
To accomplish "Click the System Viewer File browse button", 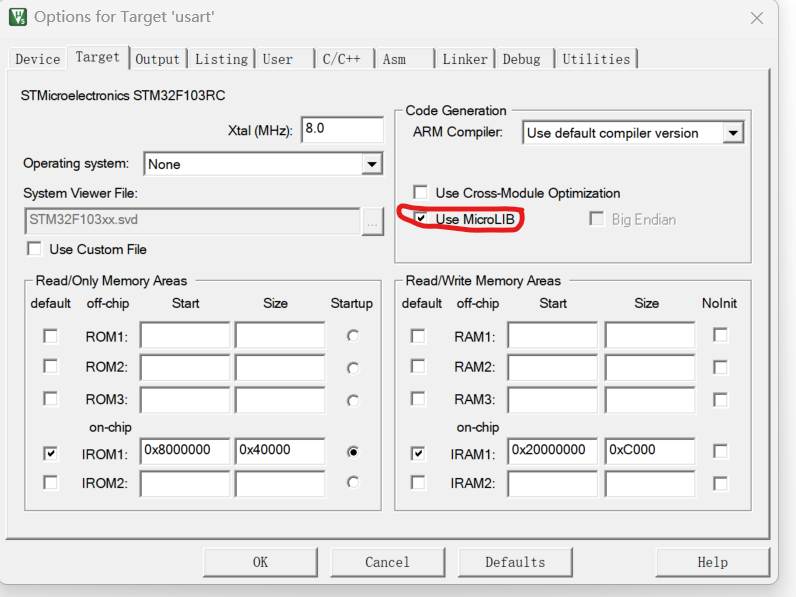I will coord(372,222).
